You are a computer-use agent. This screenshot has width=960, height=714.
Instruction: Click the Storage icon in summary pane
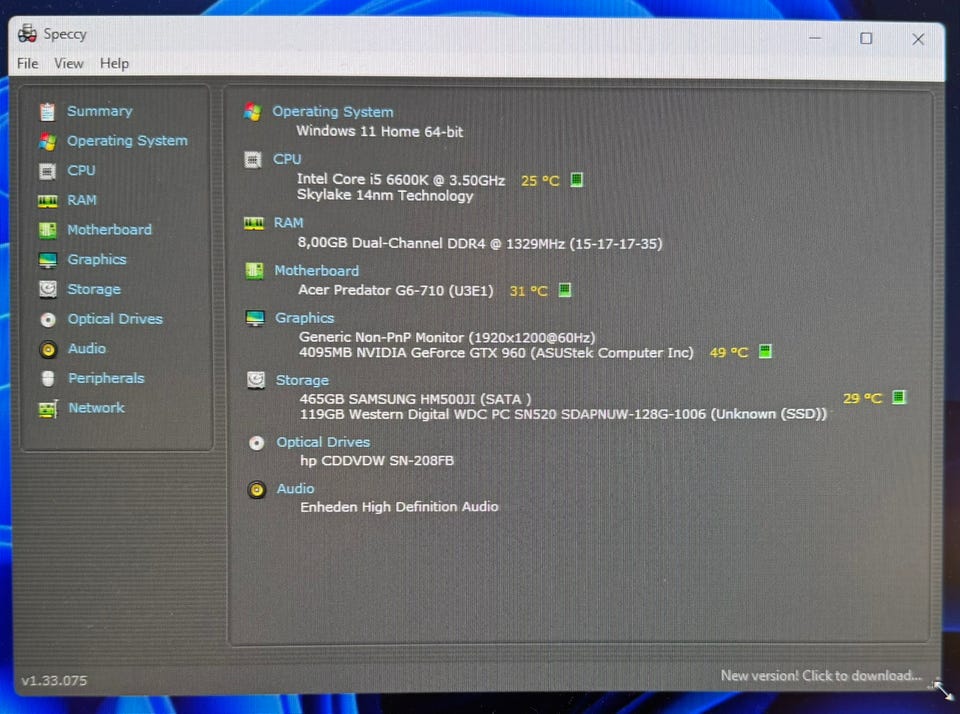255,380
